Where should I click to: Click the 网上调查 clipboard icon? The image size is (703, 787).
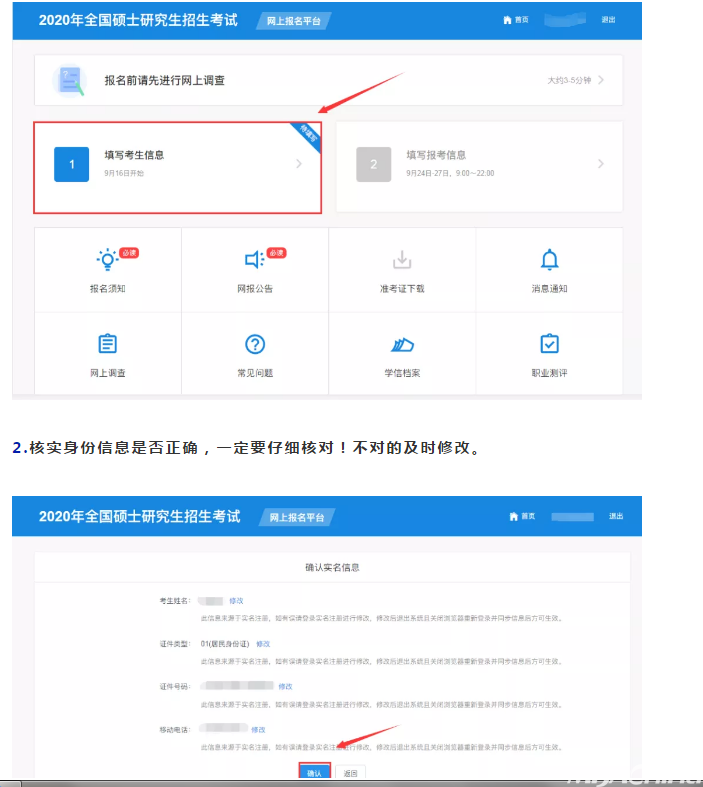click(107, 344)
